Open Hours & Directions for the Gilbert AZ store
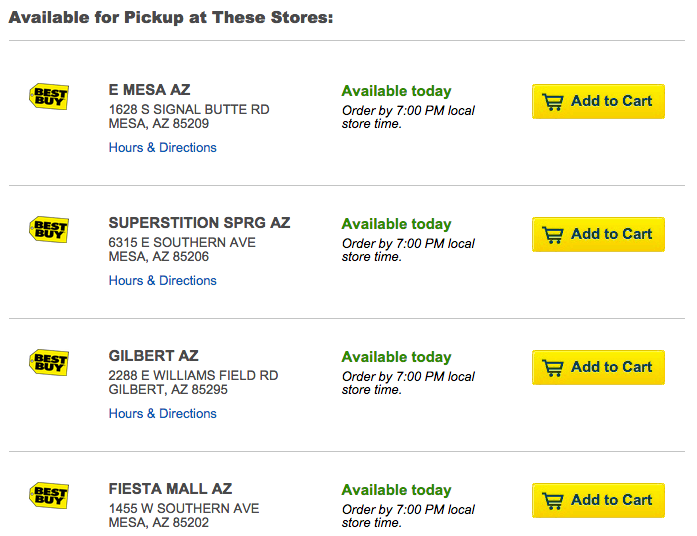697x536 pixels. 162,414
